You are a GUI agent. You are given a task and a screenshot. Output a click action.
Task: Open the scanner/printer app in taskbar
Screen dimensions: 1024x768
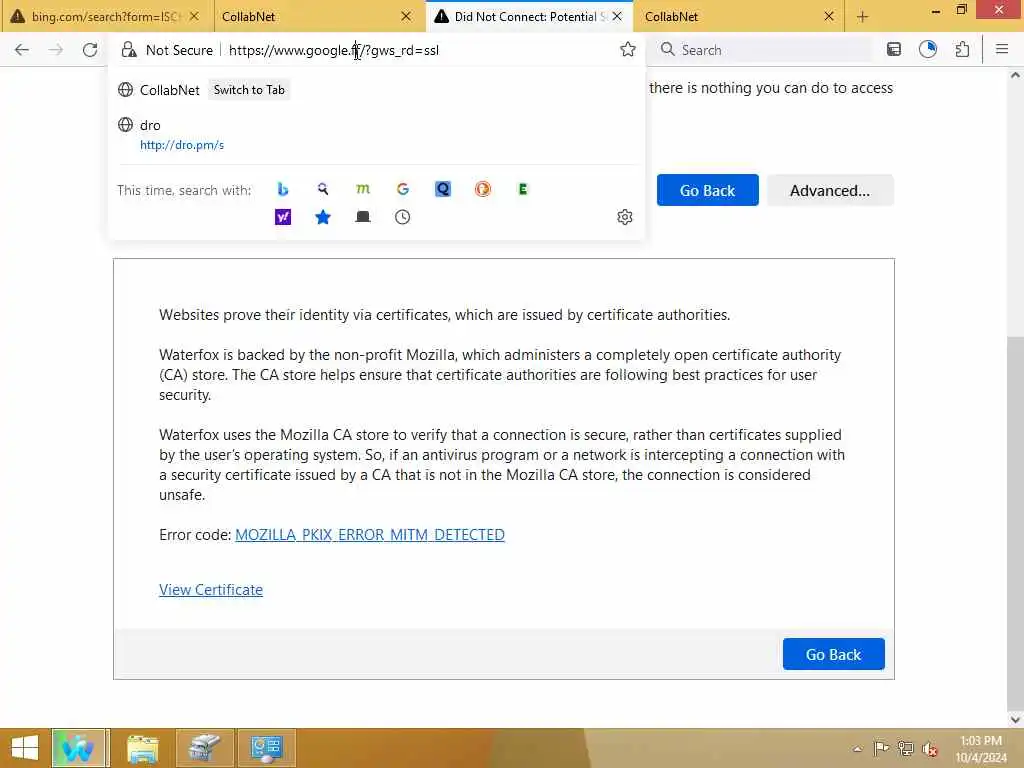(x=204, y=748)
